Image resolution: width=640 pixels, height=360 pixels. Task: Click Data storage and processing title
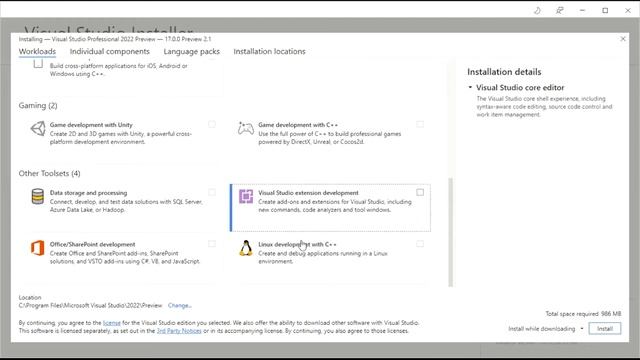88,193
